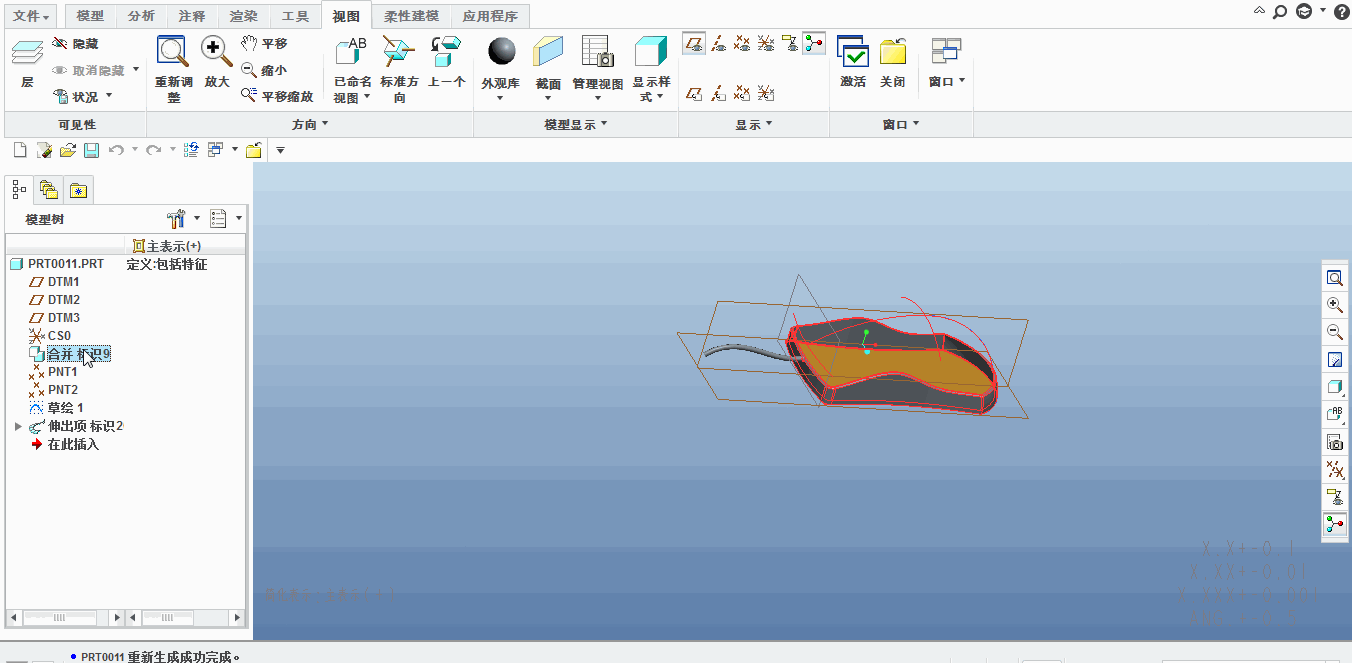The height and width of the screenshot is (663, 1352).
Task: Expand the 模型显示 group options
Action: [576, 125]
